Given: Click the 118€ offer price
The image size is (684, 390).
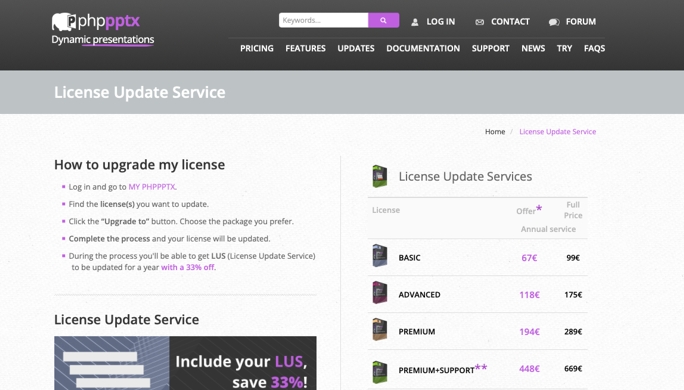Looking at the screenshot, I should (529, 295).
